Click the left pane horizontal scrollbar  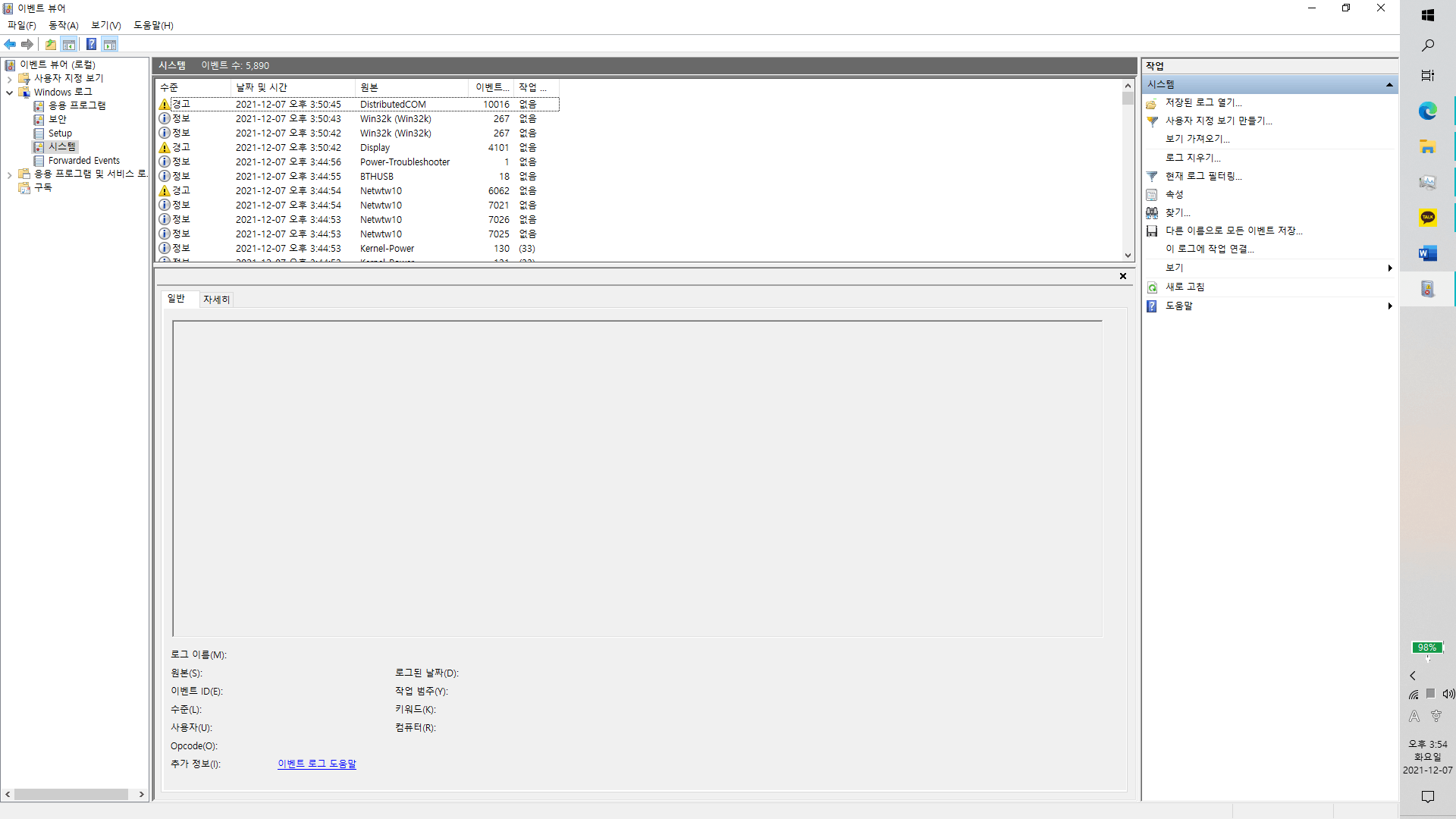click(x=71, y=795)
